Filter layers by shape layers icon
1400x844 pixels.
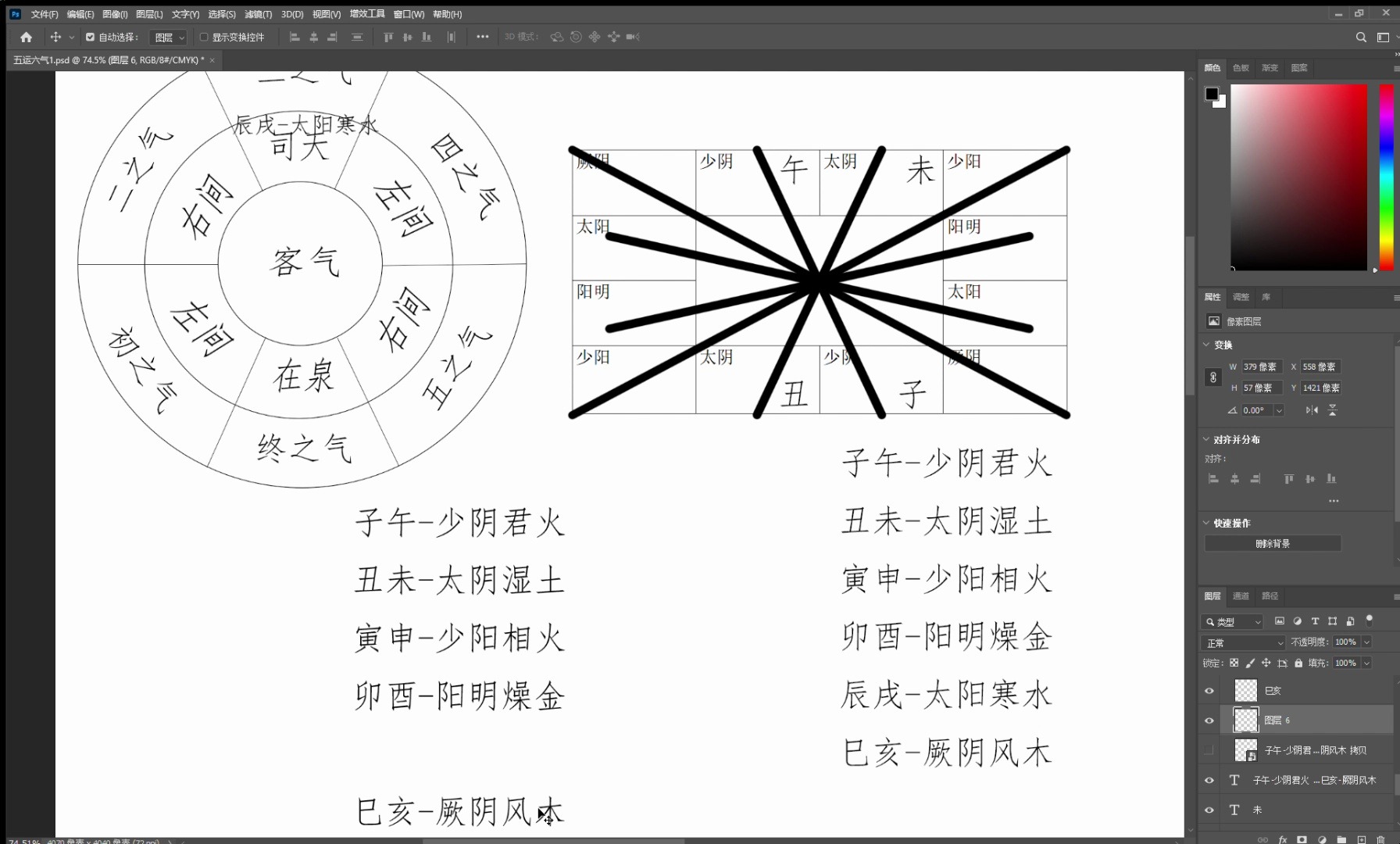(1332, 621)
